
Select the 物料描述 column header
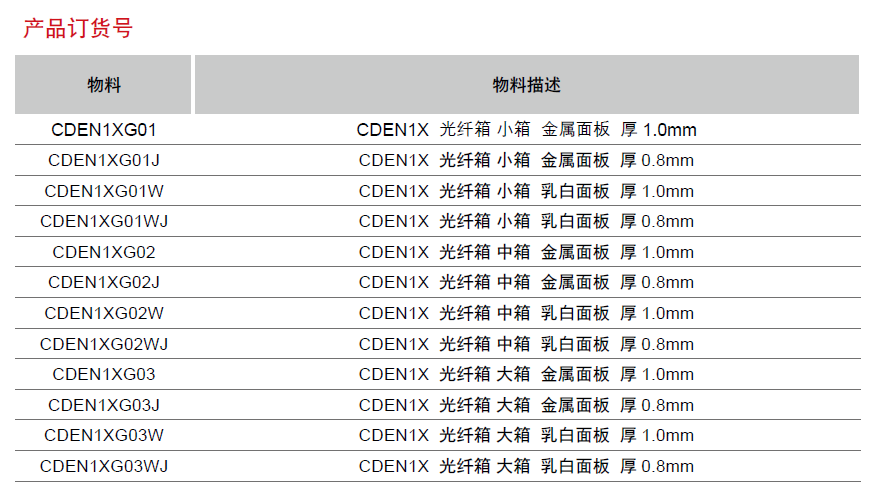527,85
